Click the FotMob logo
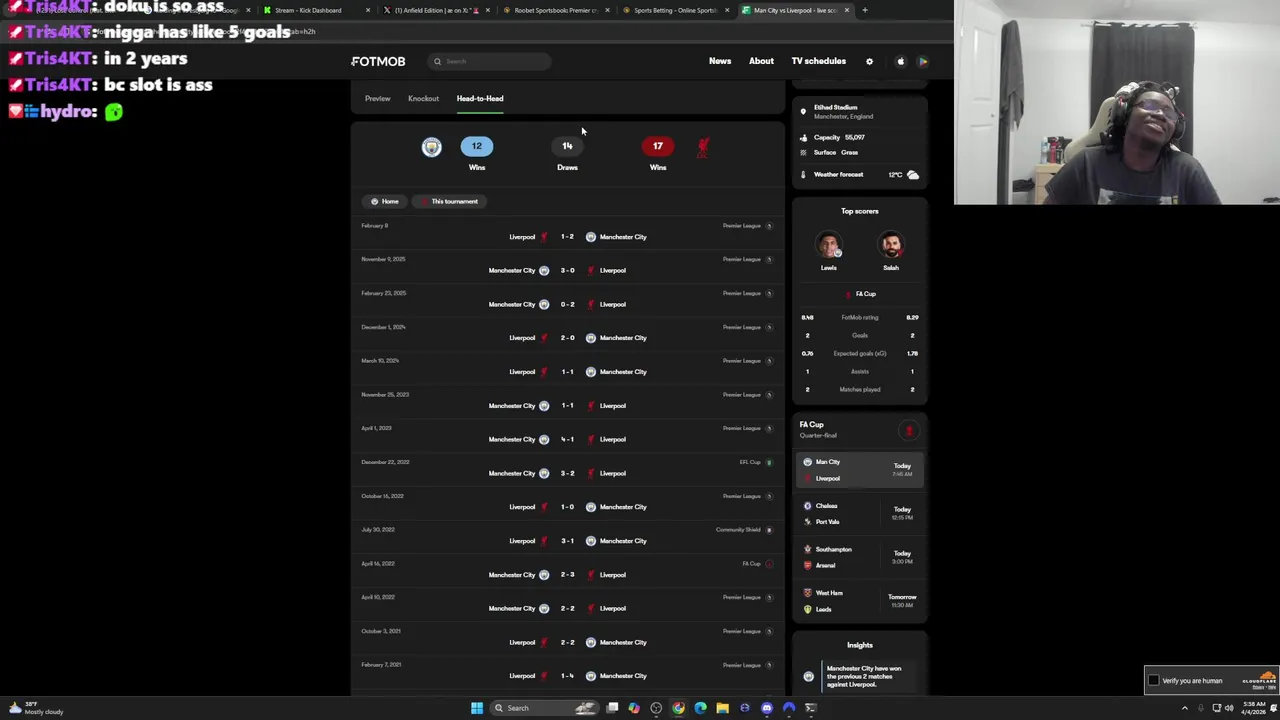This screenshot has width=1280, height=720. pos(378,62)
